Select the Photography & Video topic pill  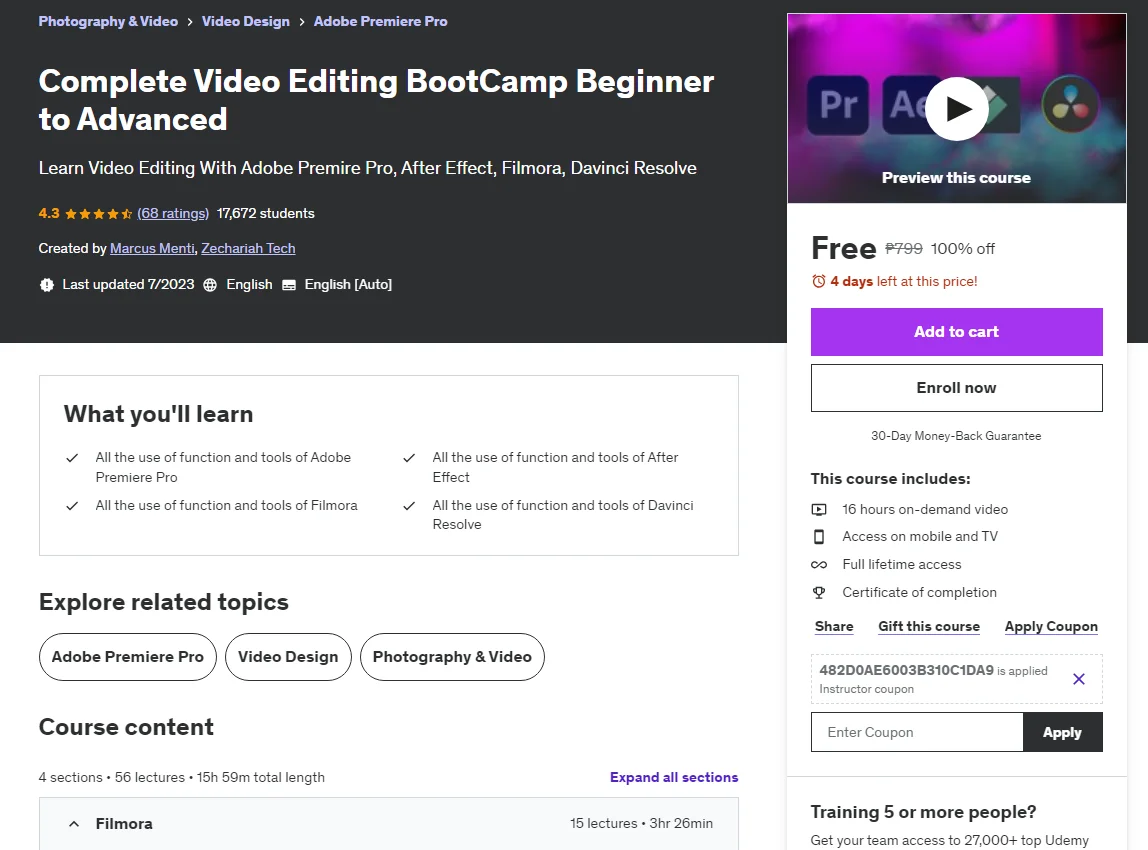[452, 657]
